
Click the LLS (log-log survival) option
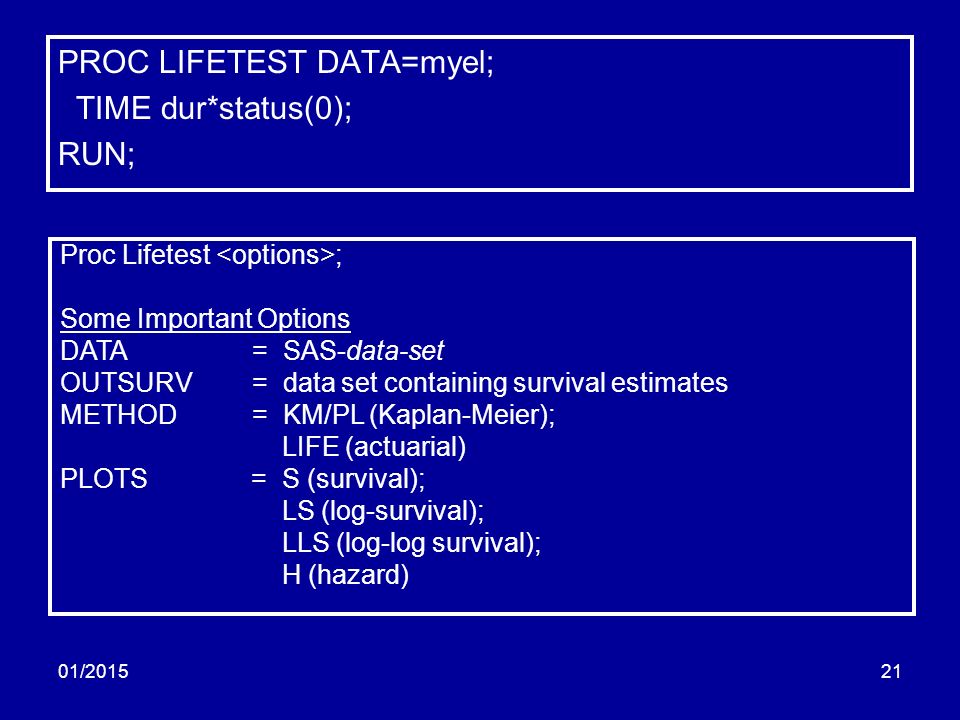click(x=412, y=543)
